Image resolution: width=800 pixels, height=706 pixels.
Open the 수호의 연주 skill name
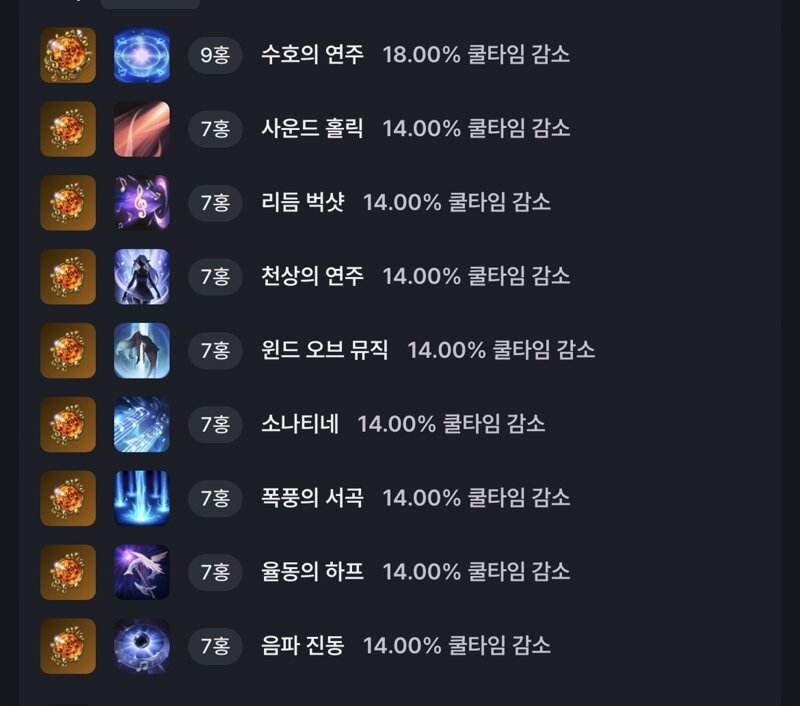312,55
